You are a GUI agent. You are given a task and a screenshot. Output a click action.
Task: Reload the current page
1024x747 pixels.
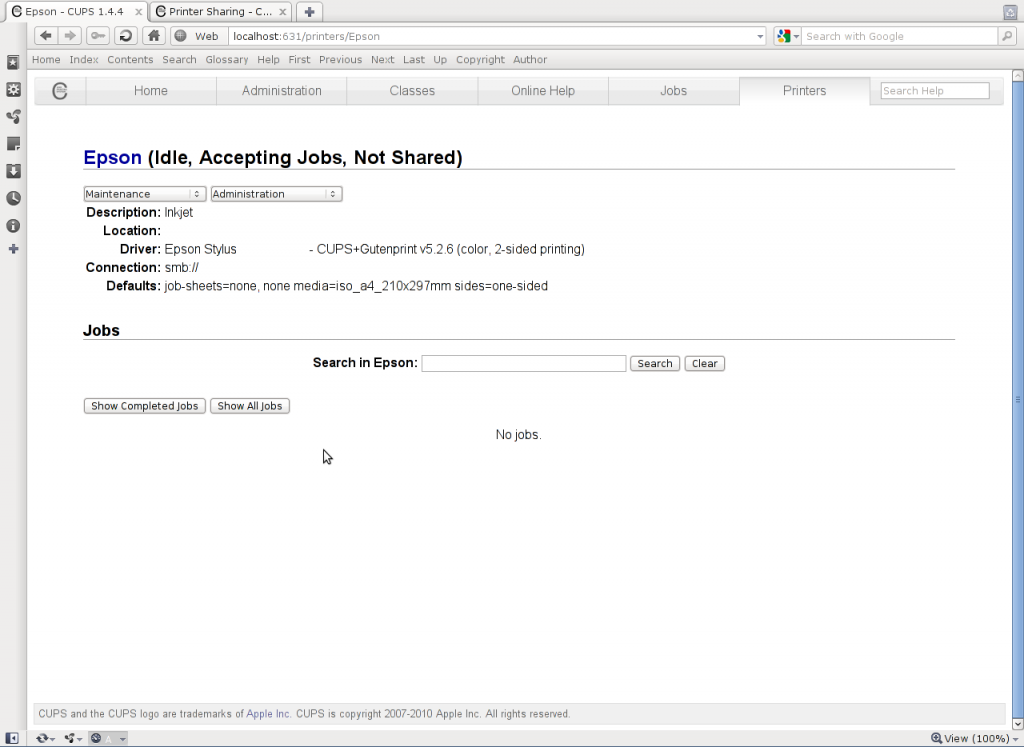coord(125,36)
